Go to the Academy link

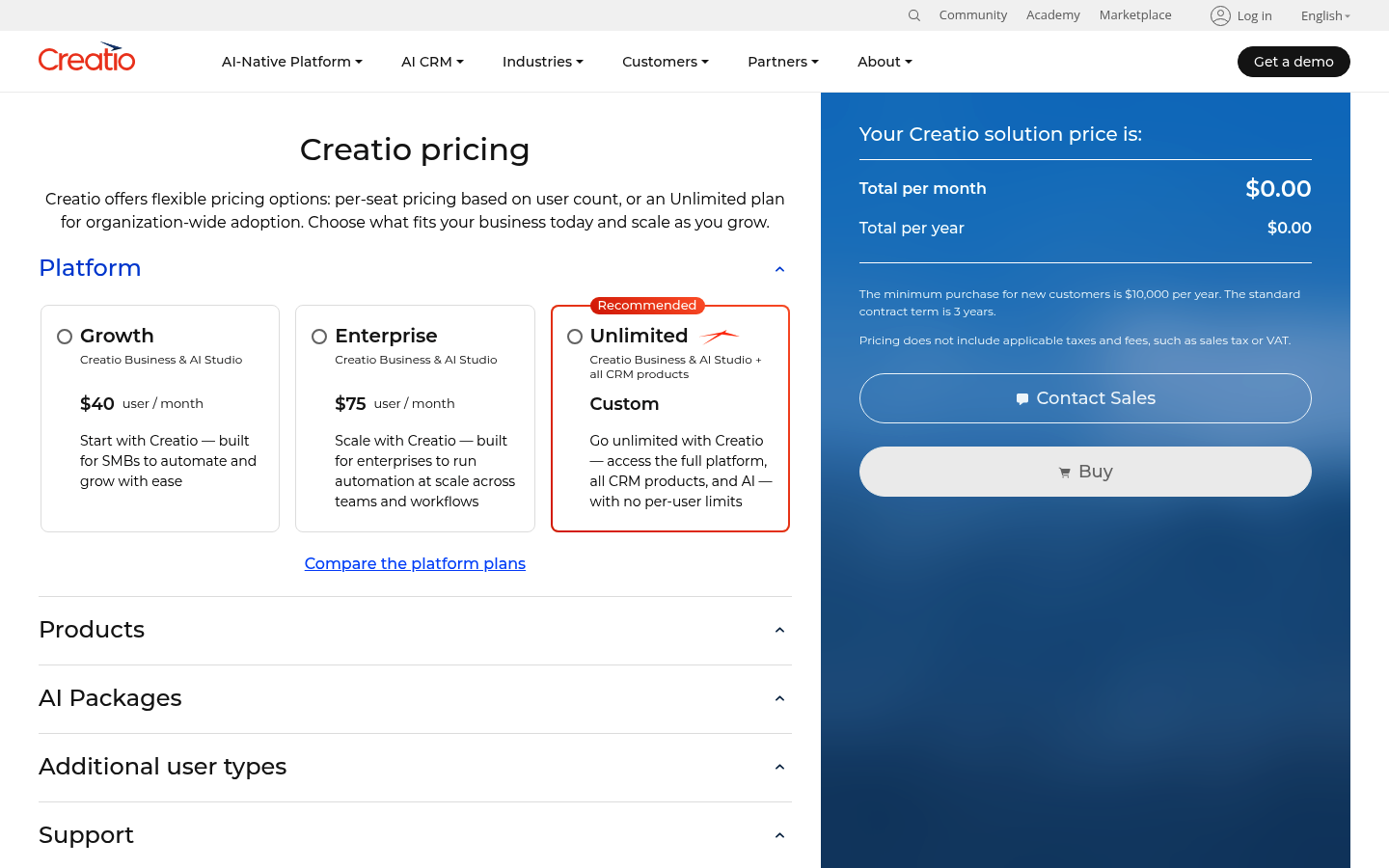[x=1053, y=15]
